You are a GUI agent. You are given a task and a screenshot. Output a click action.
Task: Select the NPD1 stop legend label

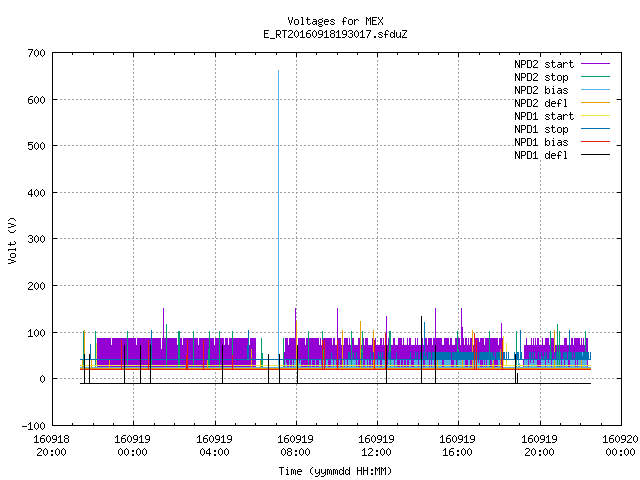[x=541, y=129]
